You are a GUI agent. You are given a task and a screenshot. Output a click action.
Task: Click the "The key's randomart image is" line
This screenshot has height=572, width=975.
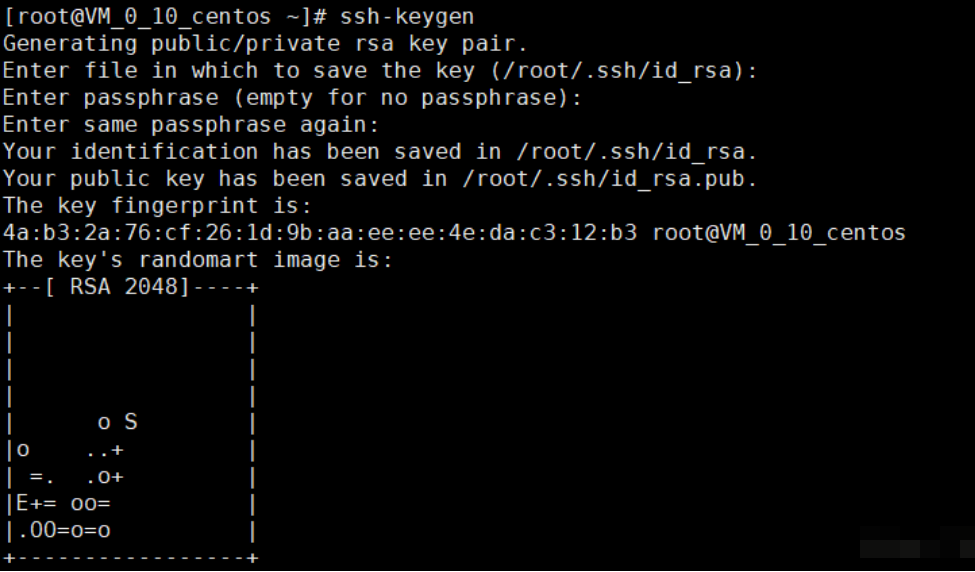(198, 260)
